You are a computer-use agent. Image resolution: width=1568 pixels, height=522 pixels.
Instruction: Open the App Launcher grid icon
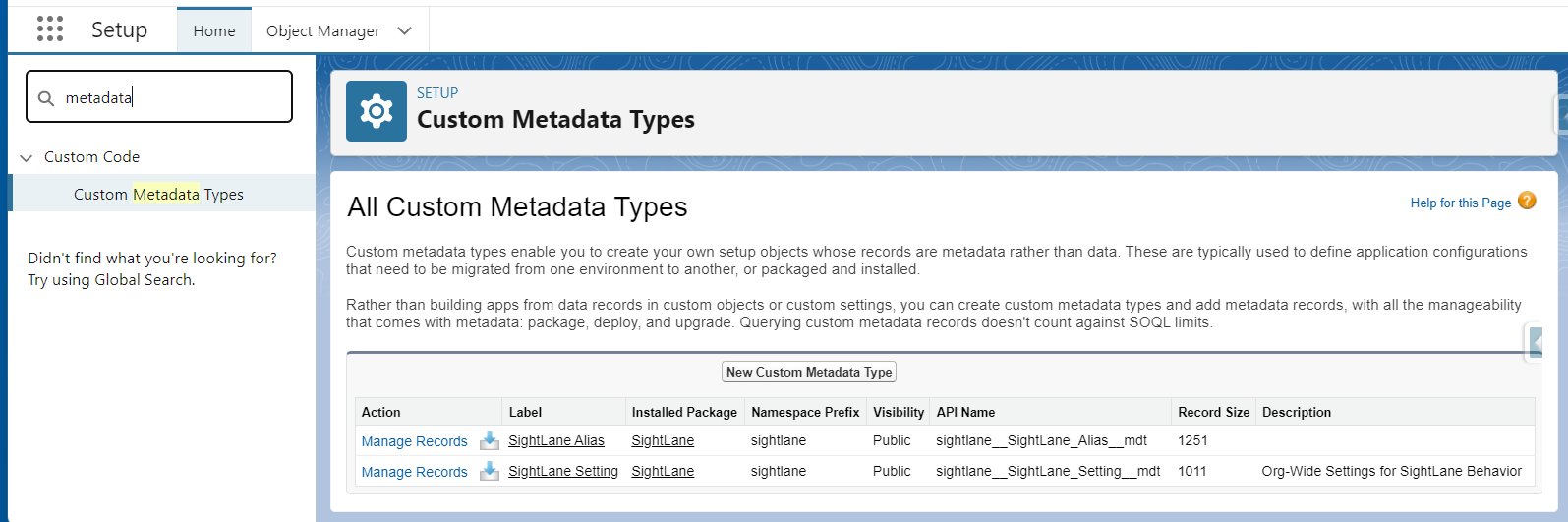coord(50,29)
